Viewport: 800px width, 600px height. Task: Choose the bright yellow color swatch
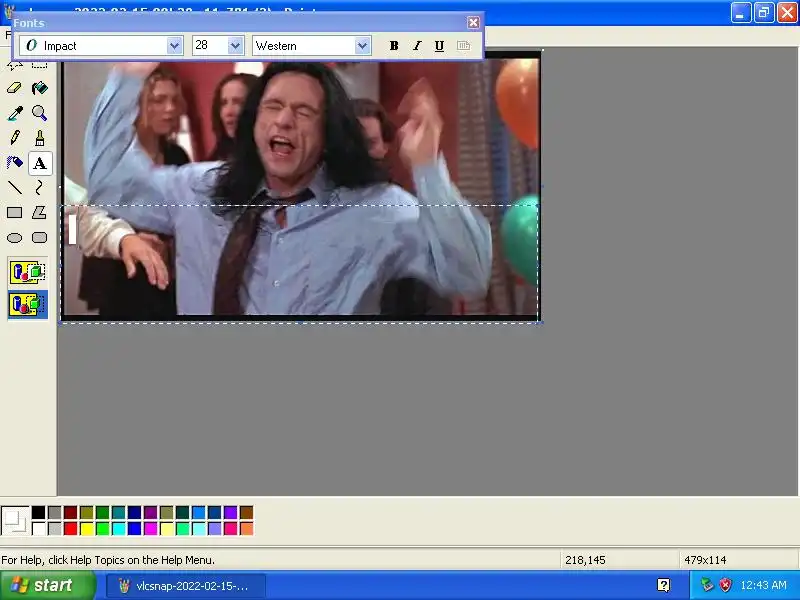(x=87, y=529)
